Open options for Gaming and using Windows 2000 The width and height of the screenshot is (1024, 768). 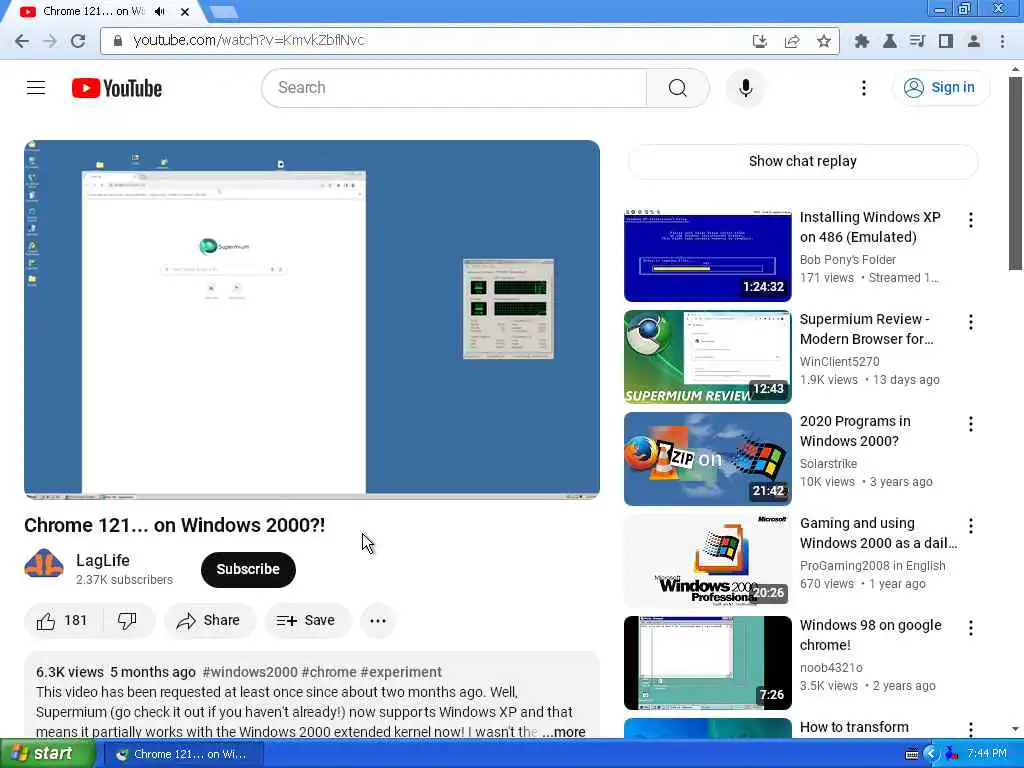pyautogui.click(x=971, y=526)
